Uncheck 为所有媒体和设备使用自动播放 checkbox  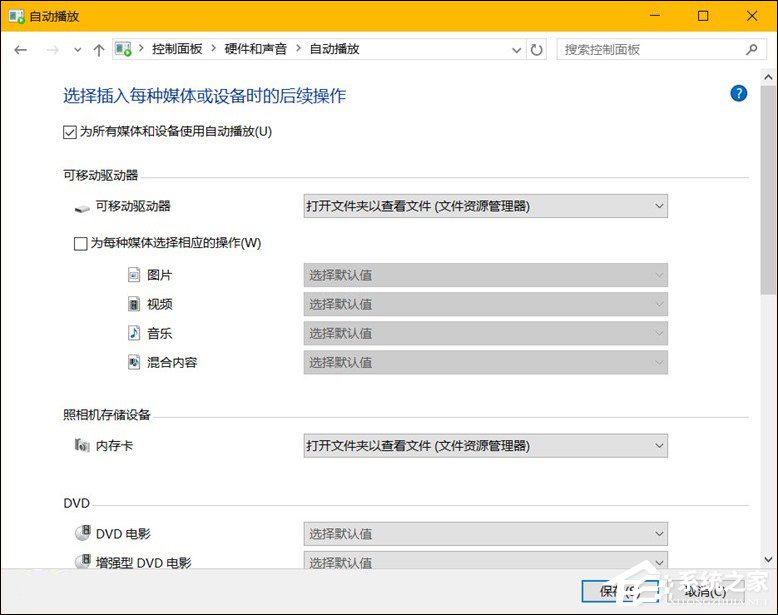(x=70, y=131)
